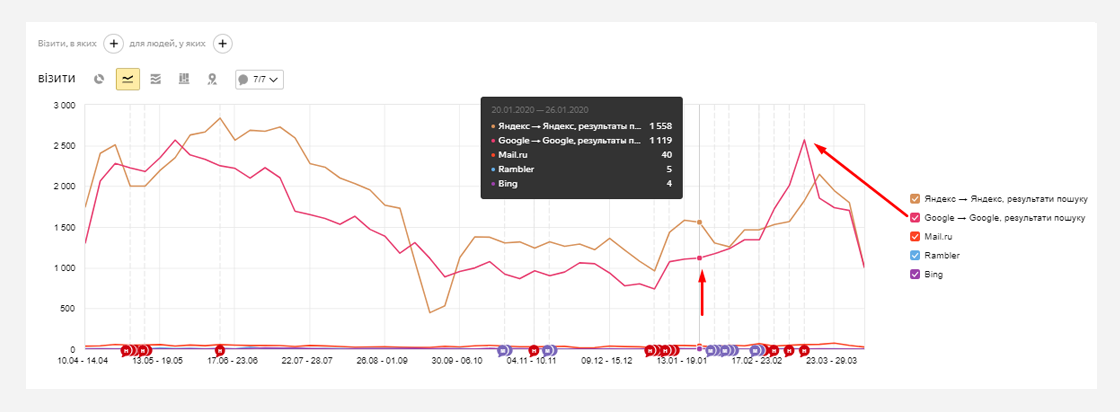1120x412 pixels.
Task: Click the red annotation marker near 17.06 - 23.06
Action: (x=220, y=350)
